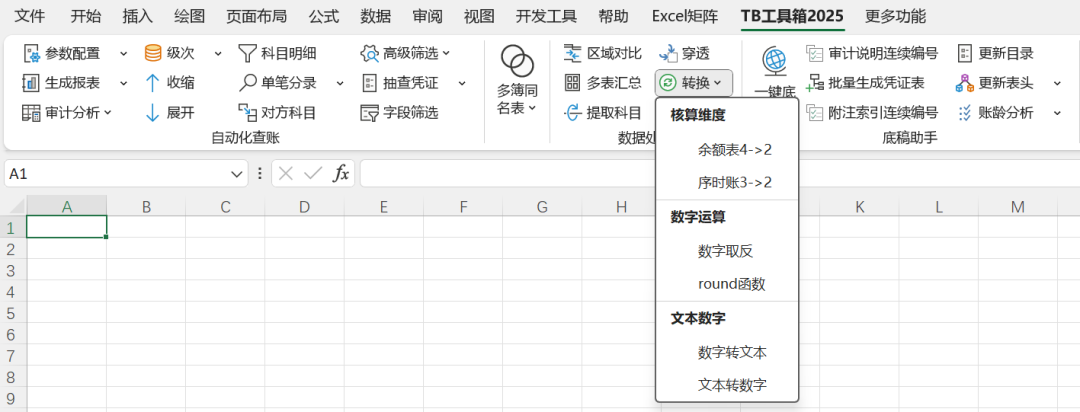Click 科目明细 funnel icon
This screenshot has height=412, width=1080.
pyautogui.click(x=247, y=53)
